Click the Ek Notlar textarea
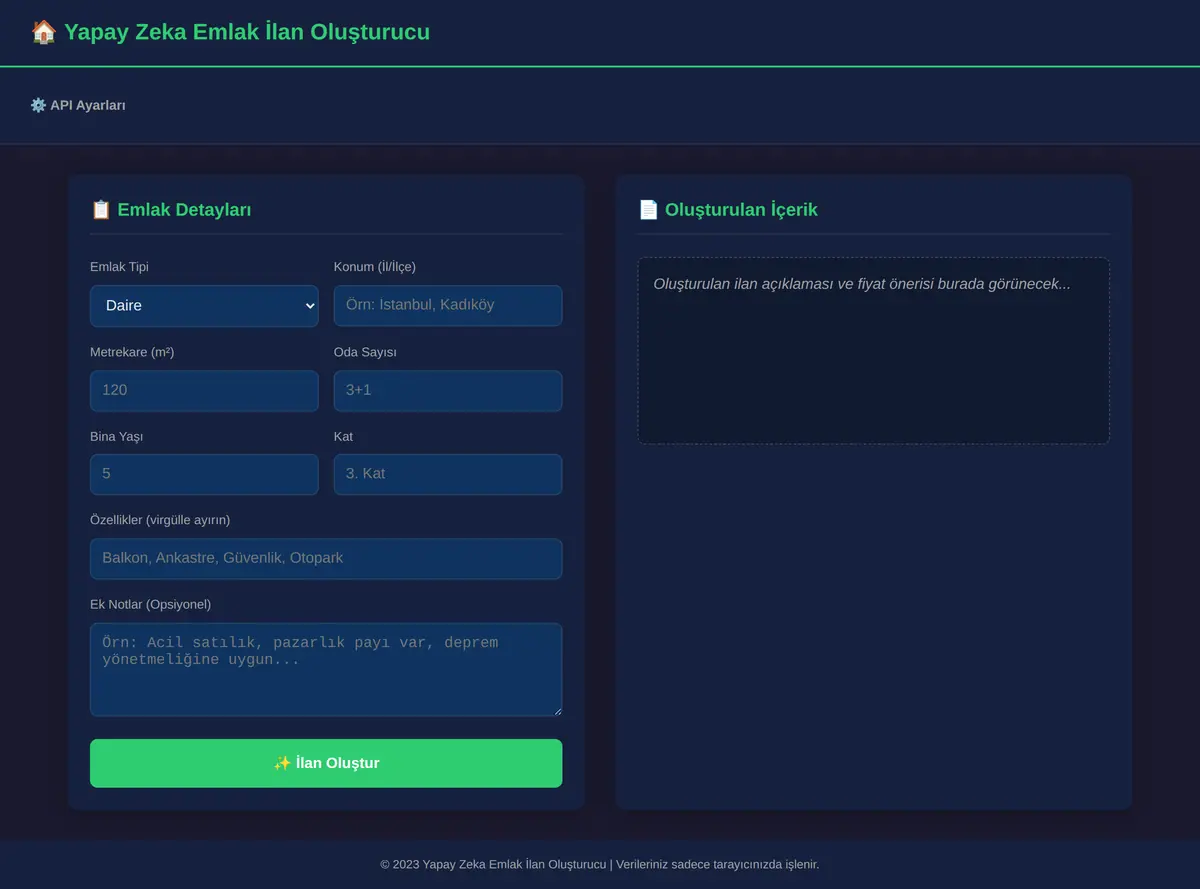The height and width of the screenshot is (889, 1200). coord(326,670)
